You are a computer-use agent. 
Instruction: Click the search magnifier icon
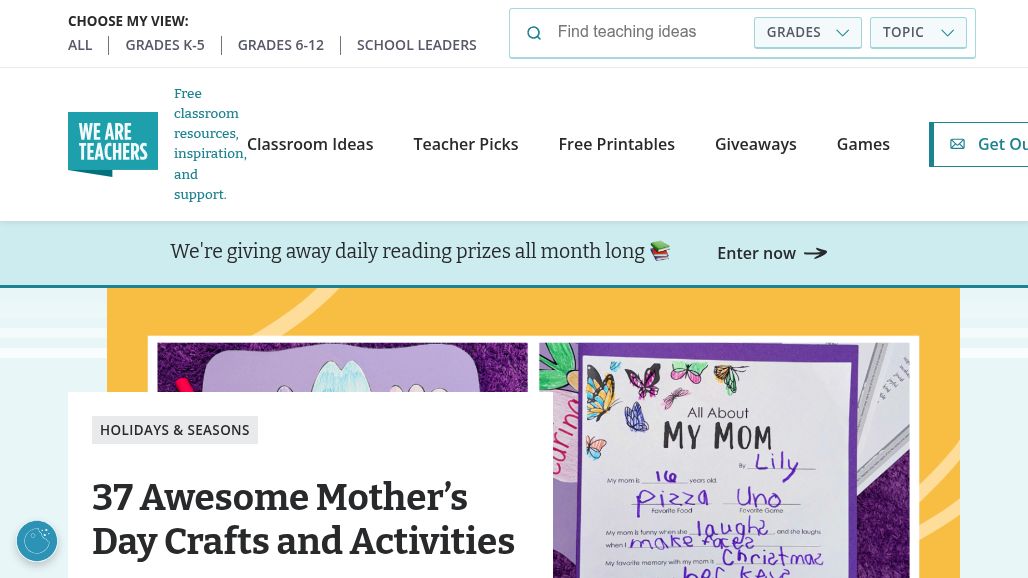534,33
